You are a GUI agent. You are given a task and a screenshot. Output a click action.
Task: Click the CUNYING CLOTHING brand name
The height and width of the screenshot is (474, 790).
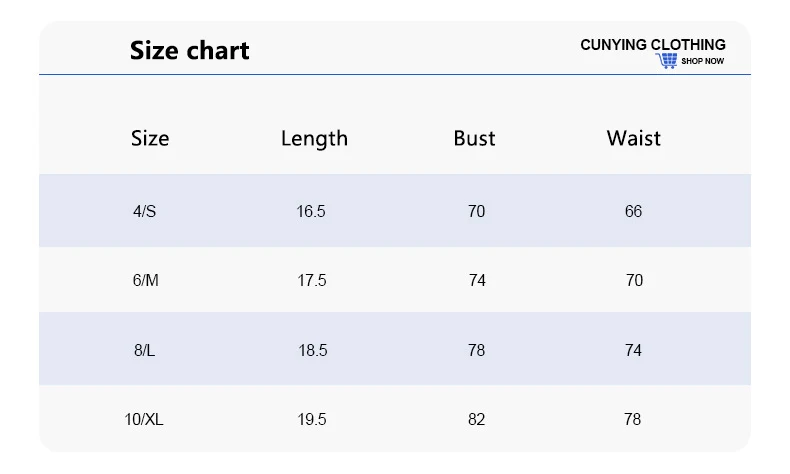[652, 45]
